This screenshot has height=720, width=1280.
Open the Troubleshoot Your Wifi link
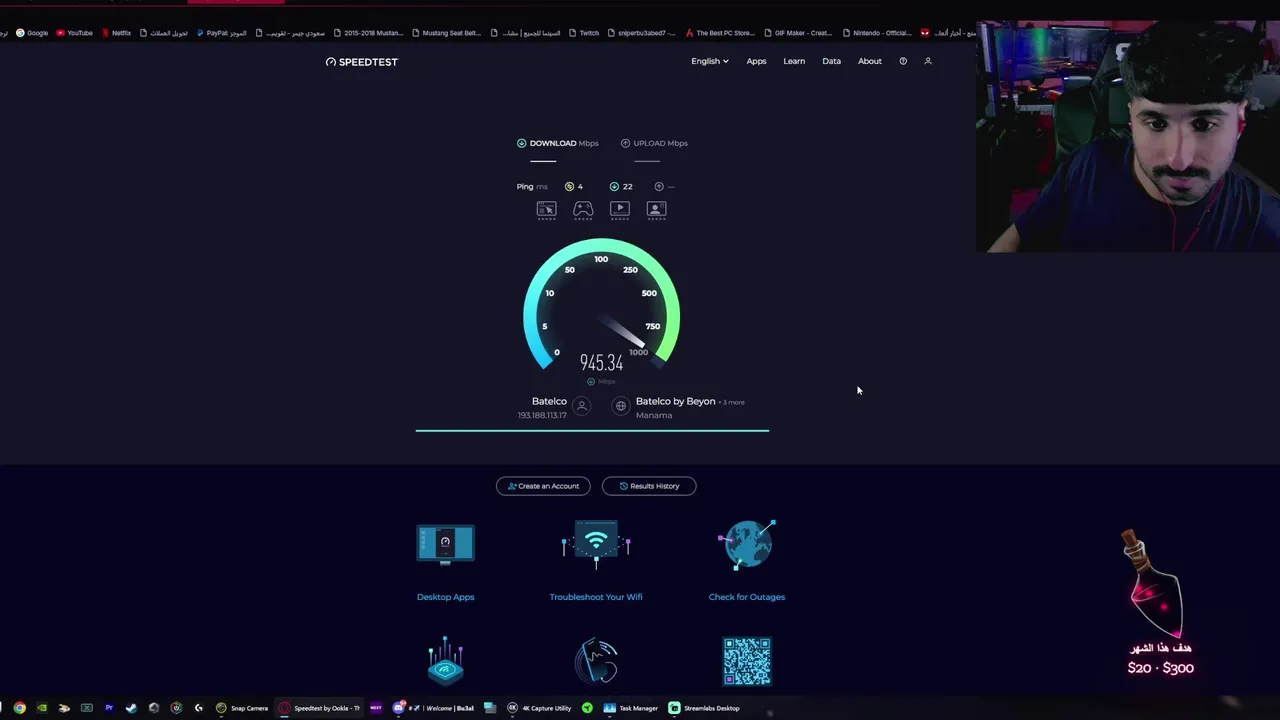pyautogui.click(x=596, y=597)
